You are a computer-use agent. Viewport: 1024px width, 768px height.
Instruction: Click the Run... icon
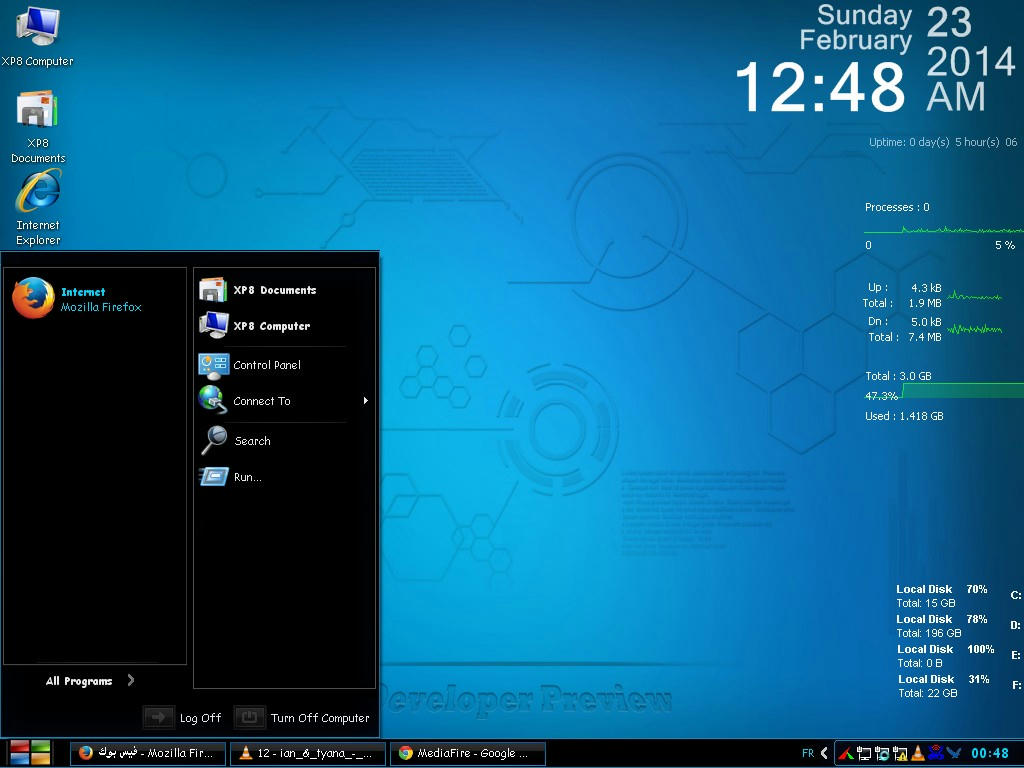coord(214,477)
